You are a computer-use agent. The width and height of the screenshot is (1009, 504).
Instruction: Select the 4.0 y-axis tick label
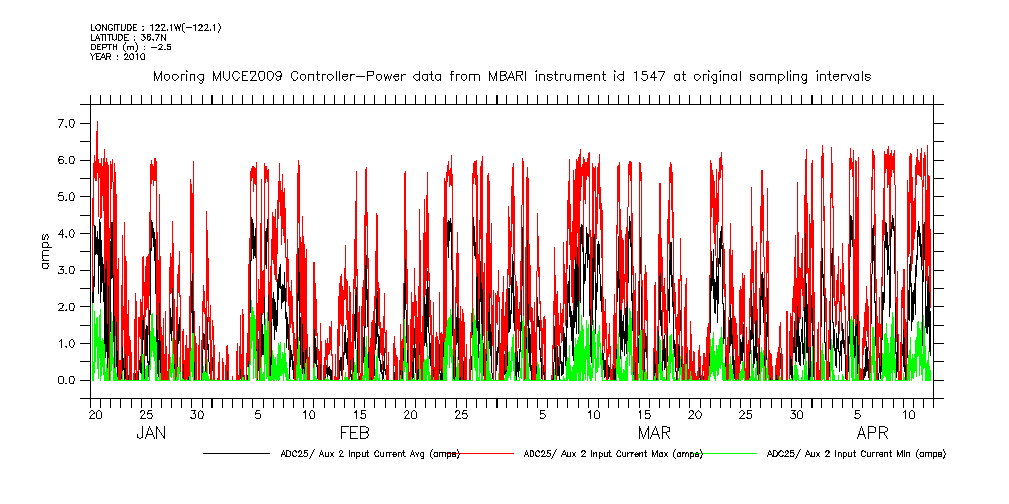pos(66,234)
